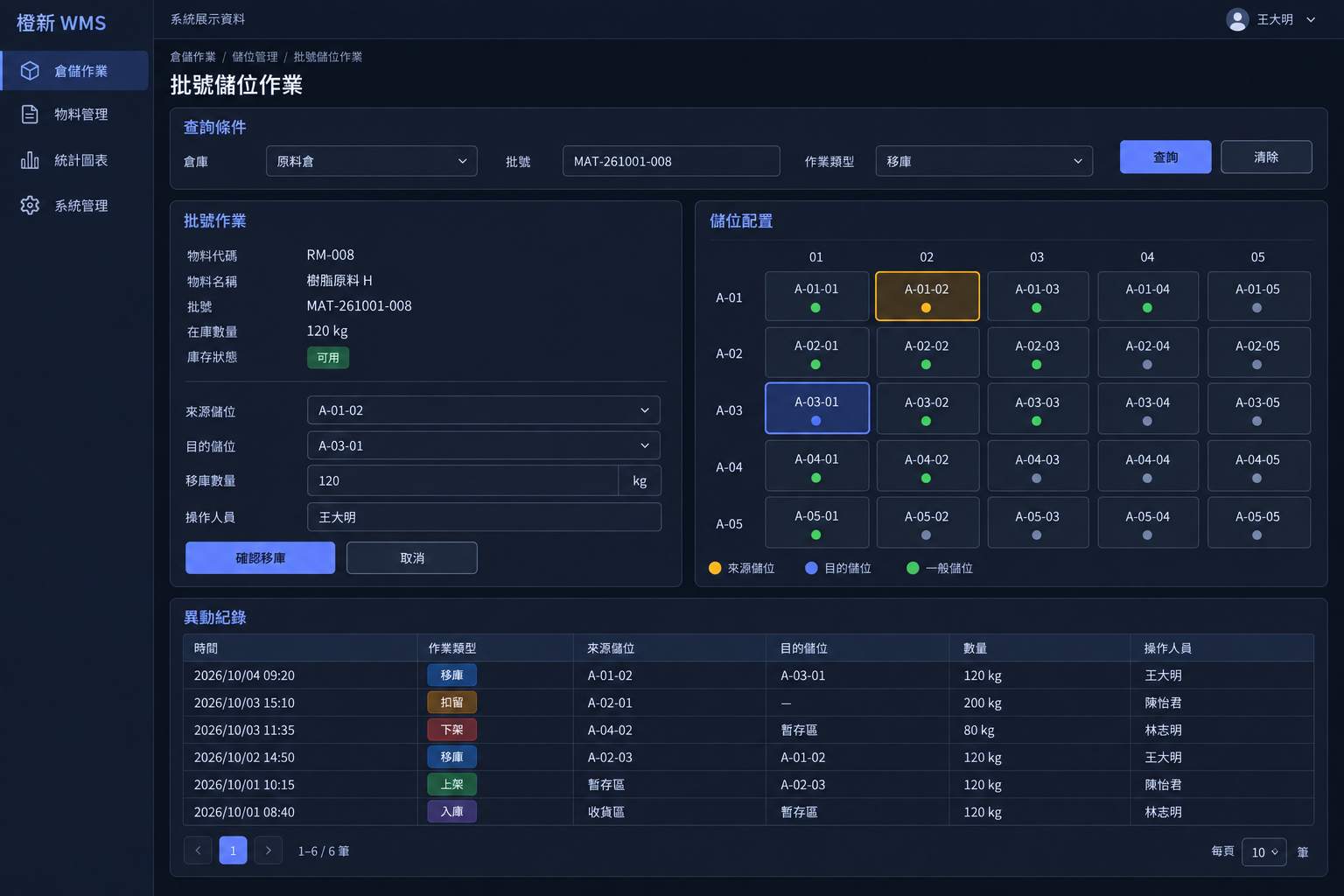Viewport: 1344px width, 896px height.
Task: Open 系統管理 in the sidebar
Action: pyautogui.click(x=75, y=206)
